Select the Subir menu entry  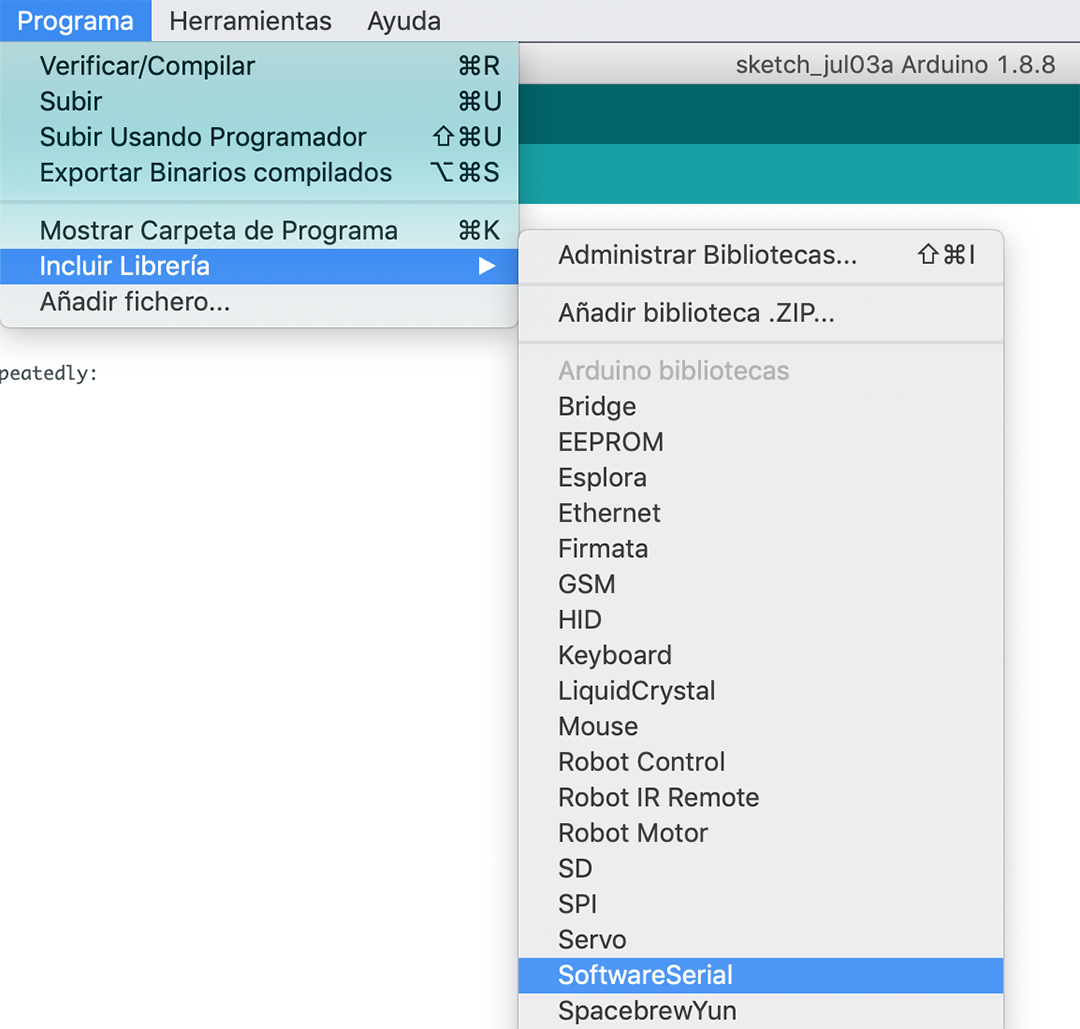71,102
